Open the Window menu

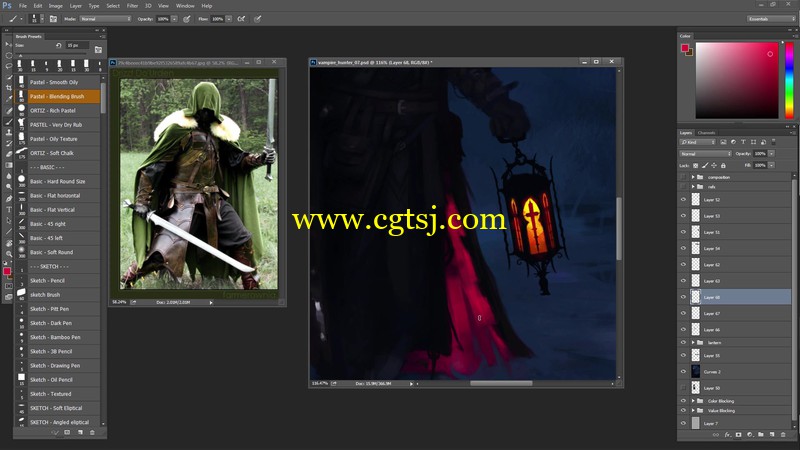185,6
